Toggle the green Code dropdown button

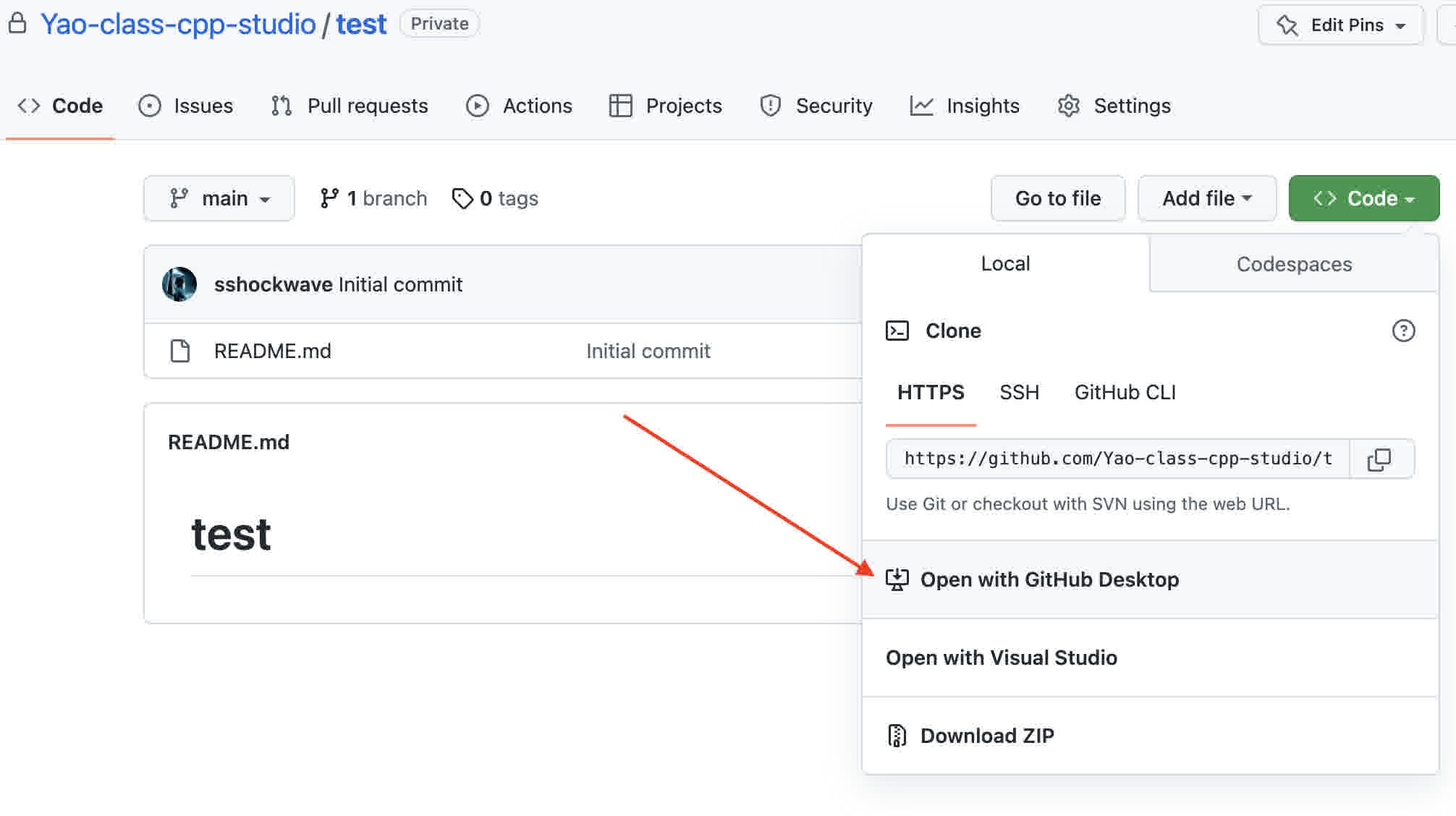pyautogui.click(x=1364, y=198)
